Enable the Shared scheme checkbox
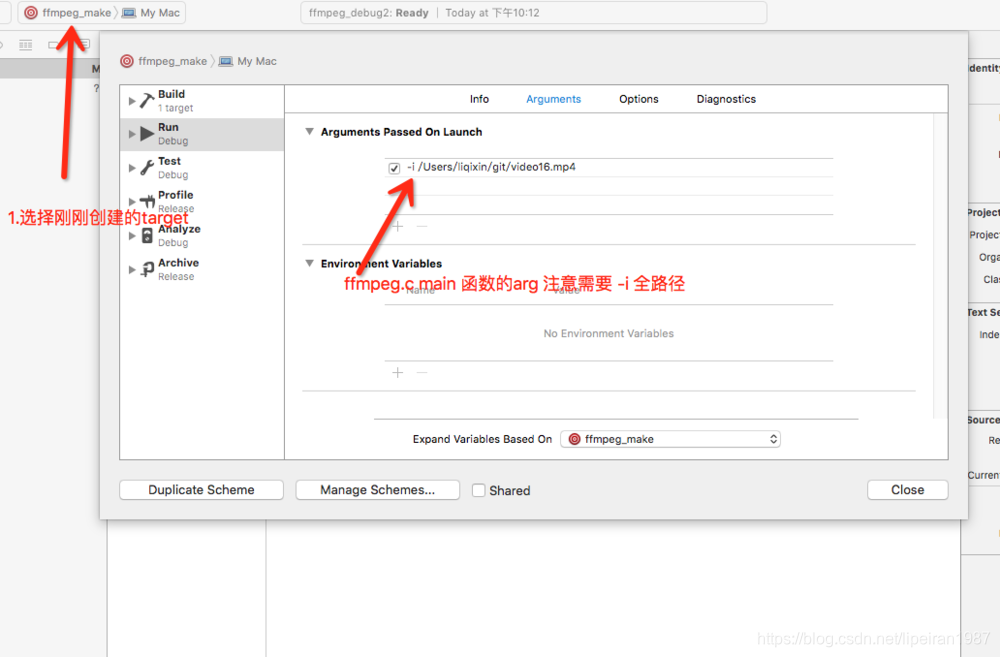 tap(478, 491)
